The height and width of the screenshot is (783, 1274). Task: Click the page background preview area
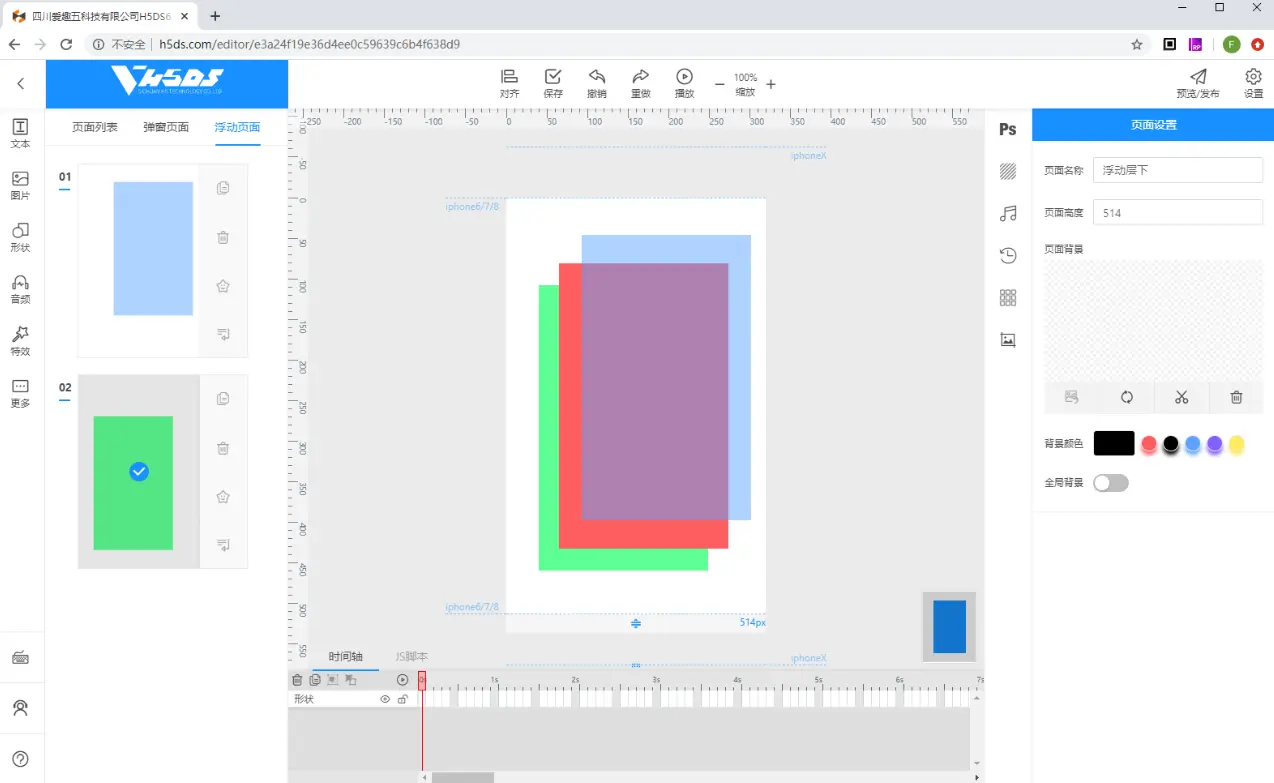point(1154,320)
